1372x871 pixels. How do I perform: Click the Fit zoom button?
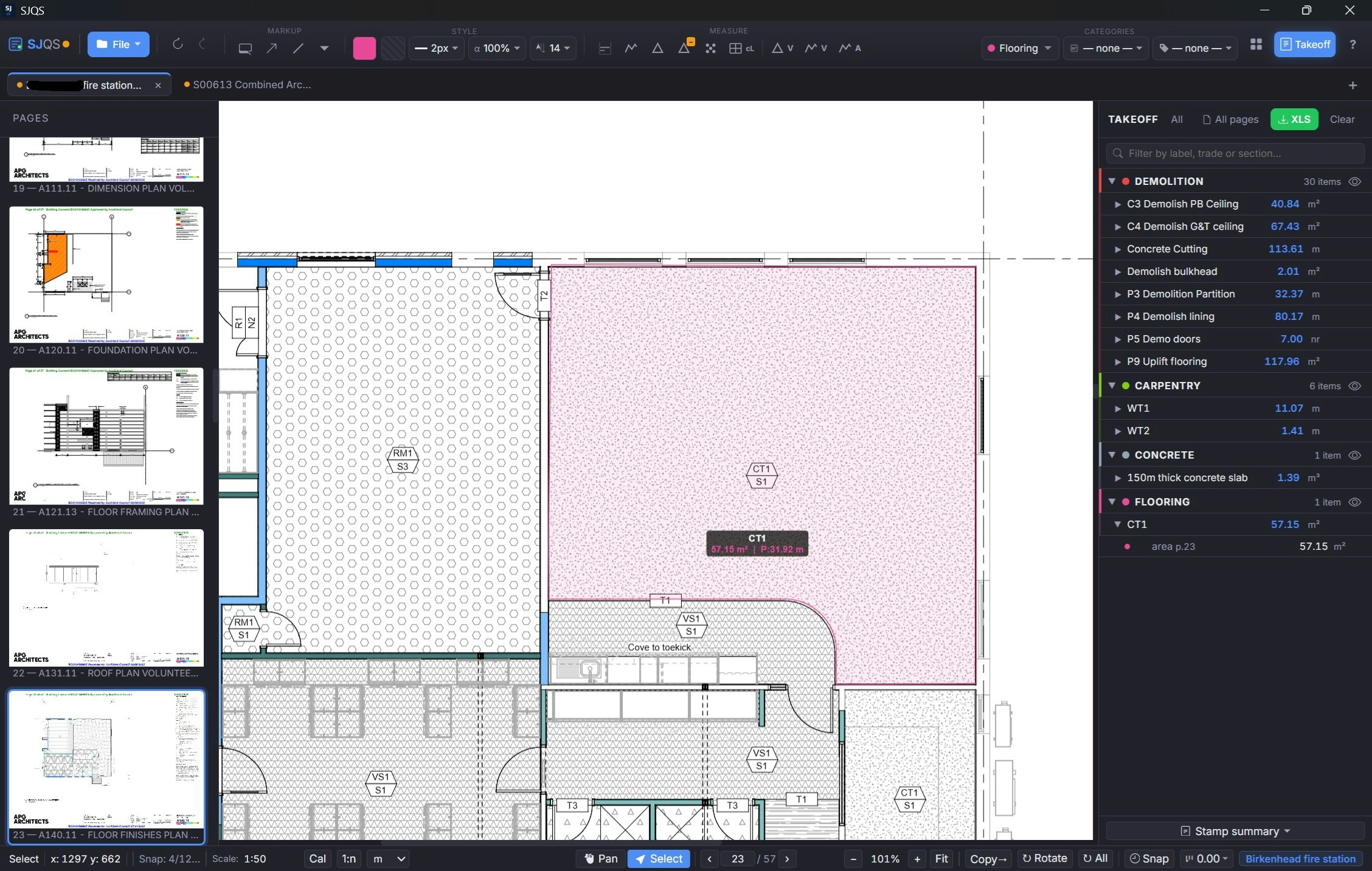941,859
